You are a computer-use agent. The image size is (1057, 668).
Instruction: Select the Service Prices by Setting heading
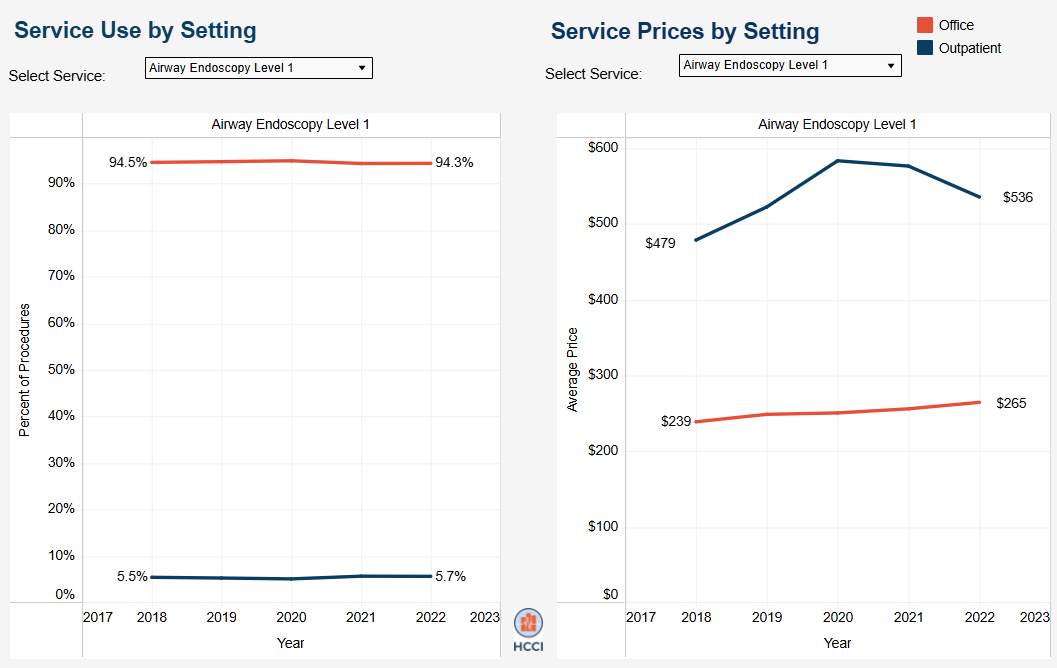click(685, 30)
